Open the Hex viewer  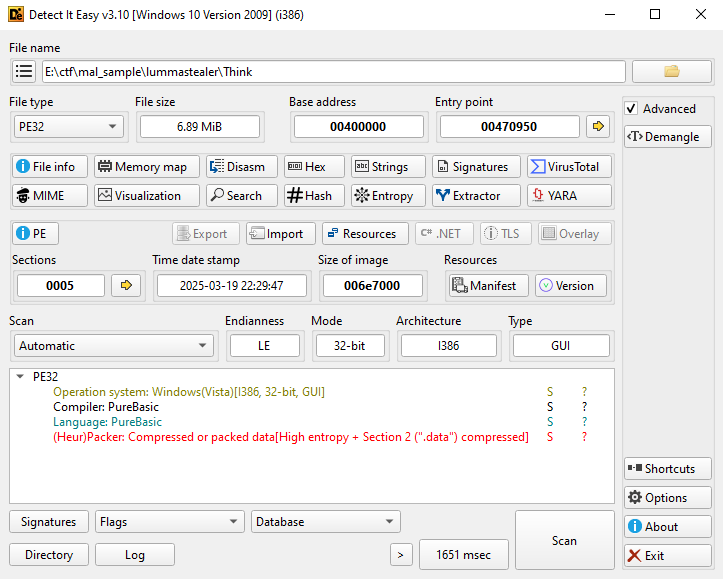coord(314,166)
